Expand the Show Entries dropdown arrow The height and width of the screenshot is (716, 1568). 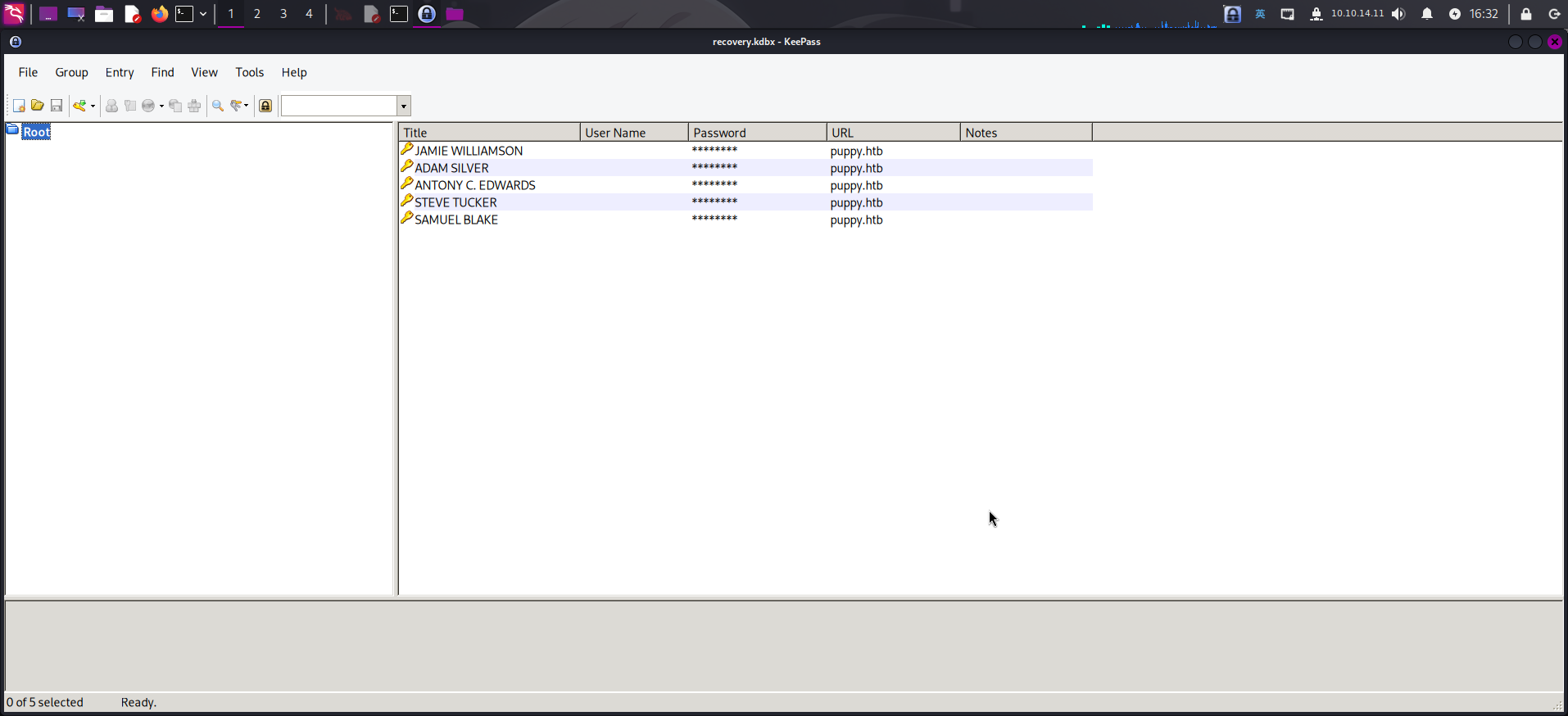247,106
